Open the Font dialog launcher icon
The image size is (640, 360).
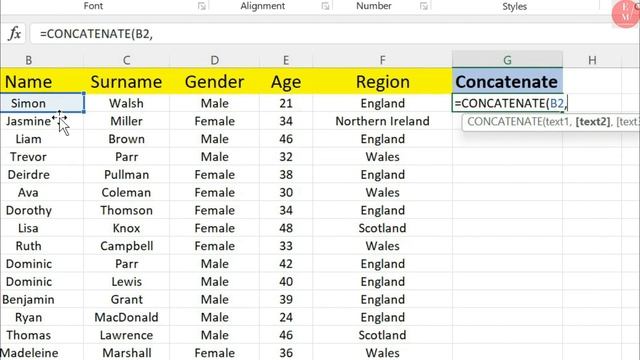coord(202,6)
